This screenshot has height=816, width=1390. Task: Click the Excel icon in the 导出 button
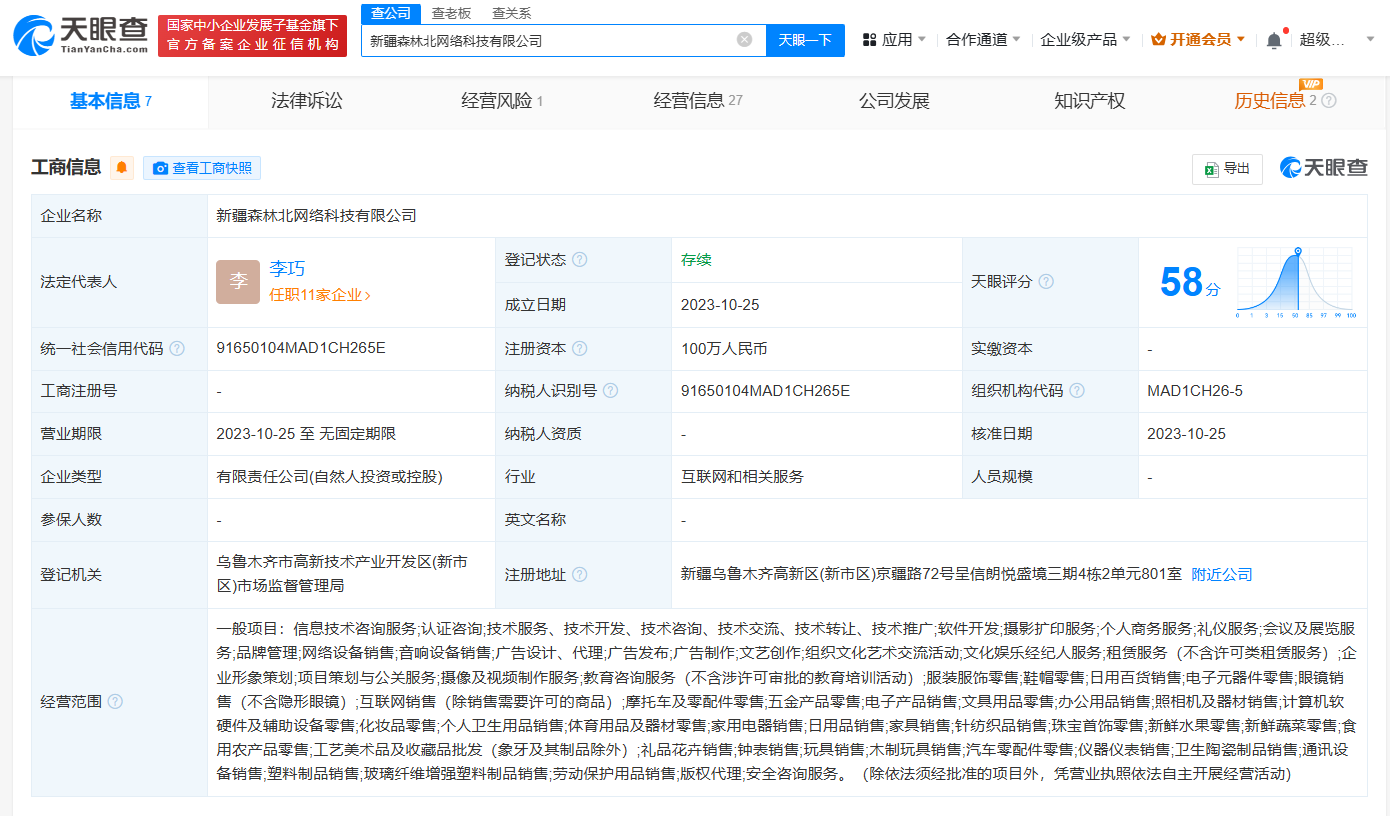pyautogui.click(x=1213, y=169)
